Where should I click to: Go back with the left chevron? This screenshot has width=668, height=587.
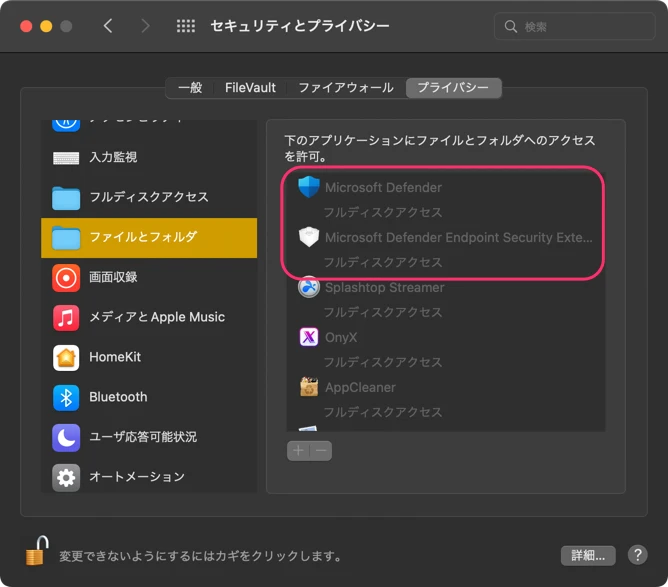(x=108, y=26)
